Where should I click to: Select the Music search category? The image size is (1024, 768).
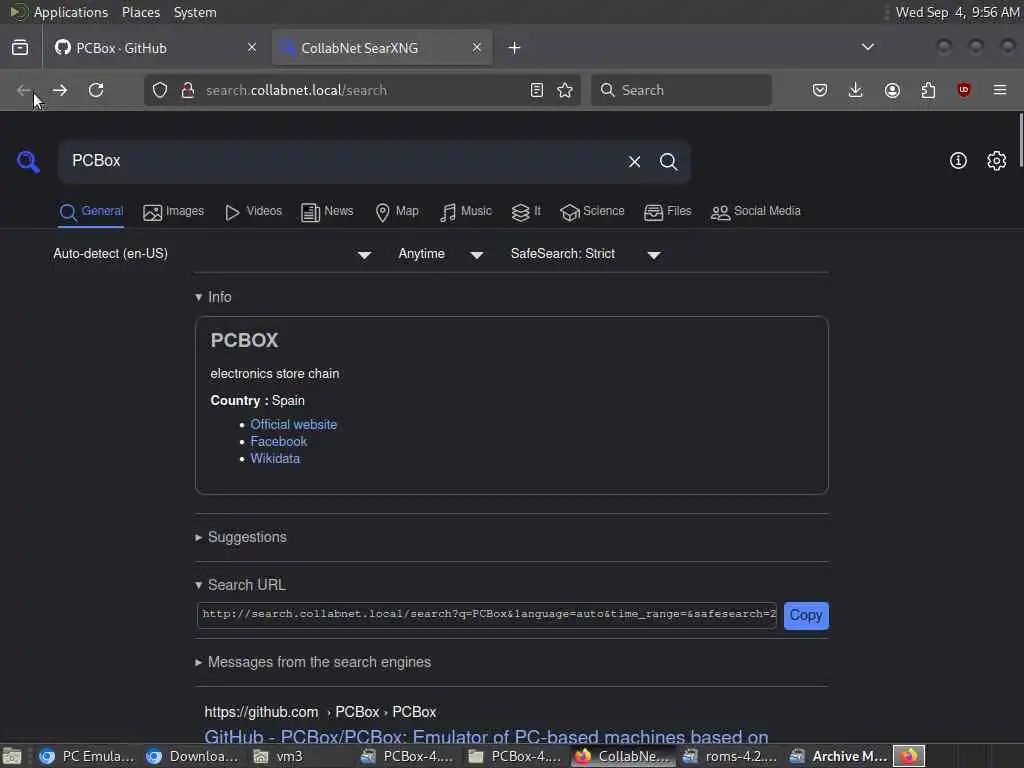point(466,212)
